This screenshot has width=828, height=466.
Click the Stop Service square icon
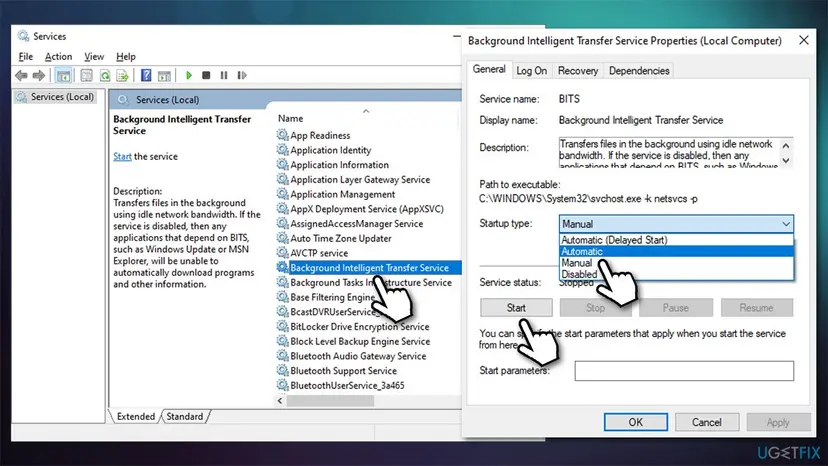coord(206,76)
